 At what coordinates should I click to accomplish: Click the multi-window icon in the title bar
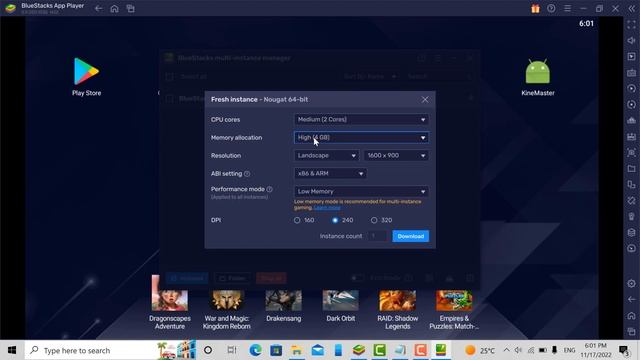(131, 9)
